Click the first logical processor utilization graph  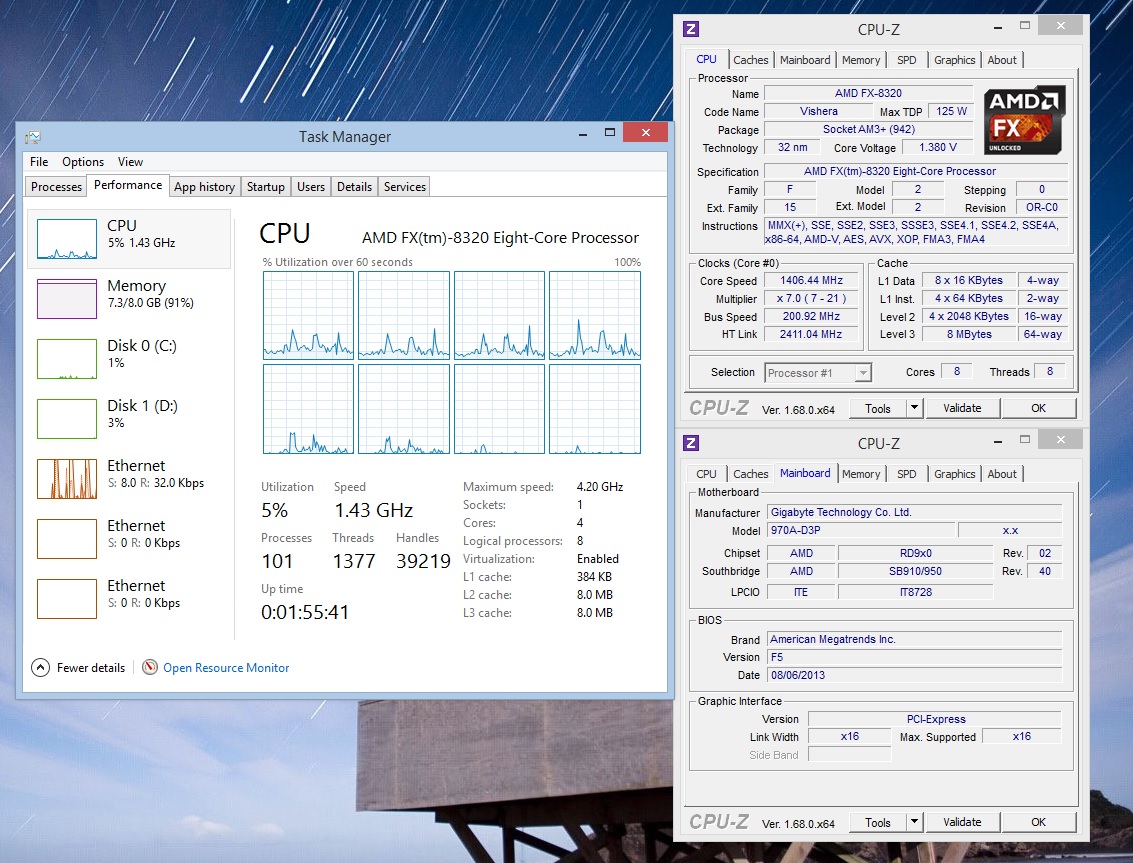click(309, 315)
